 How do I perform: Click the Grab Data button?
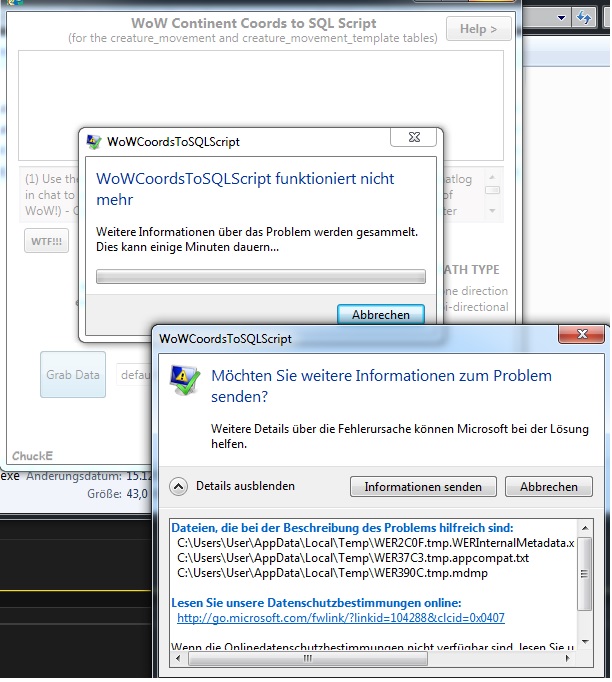pos(73,374)
